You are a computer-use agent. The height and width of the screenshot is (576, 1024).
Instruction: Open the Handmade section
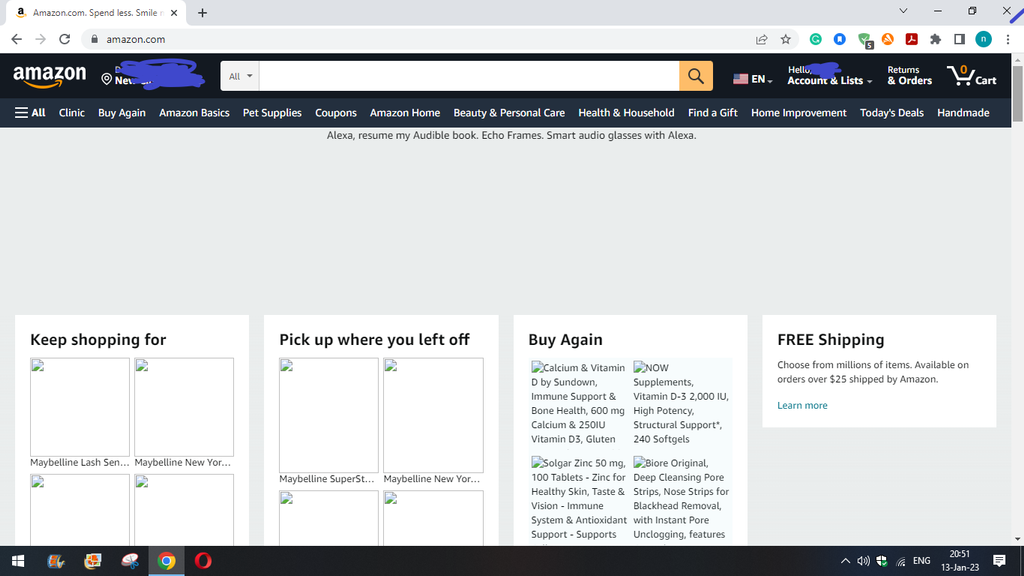(x=963, y=112)
